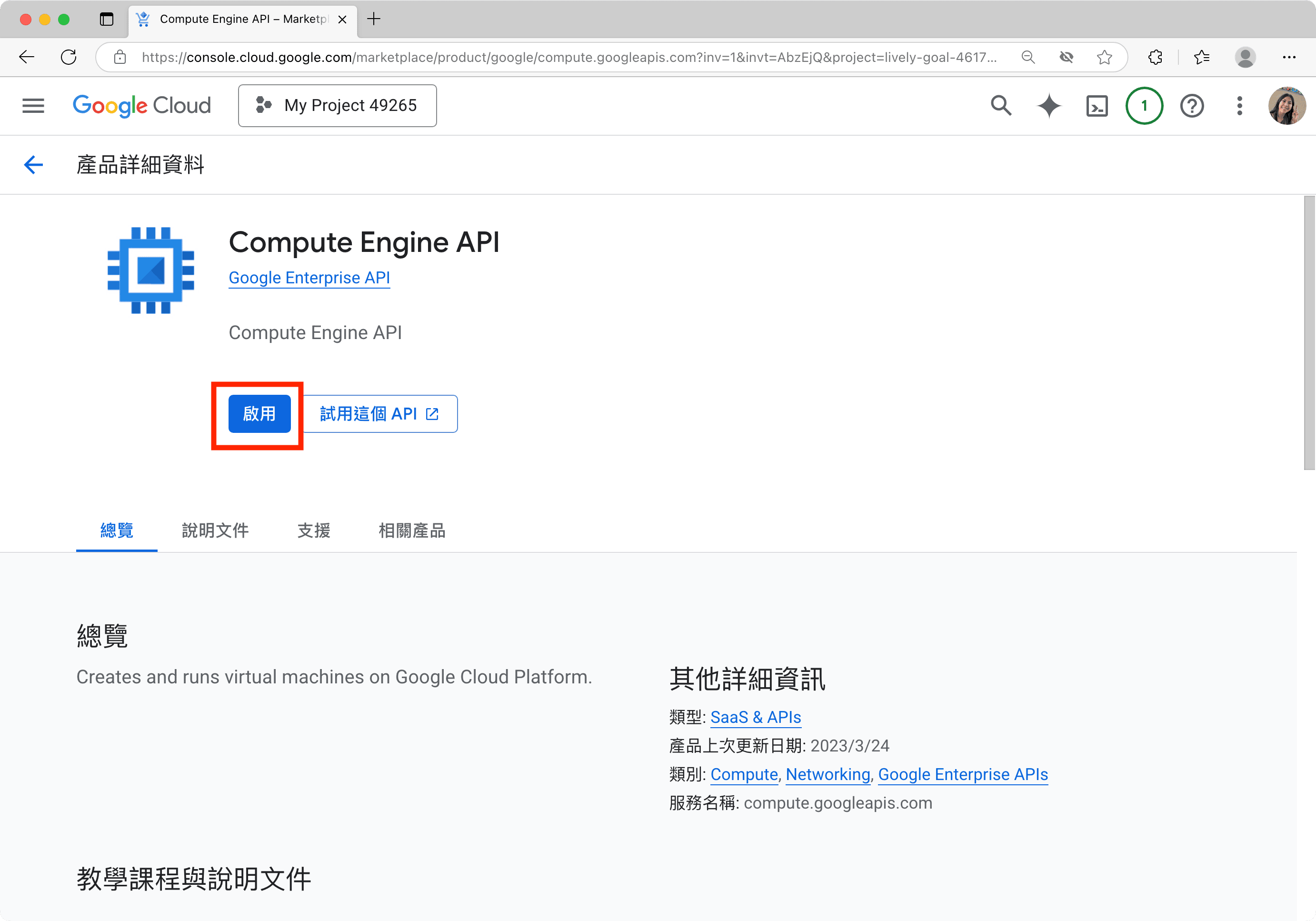Switch to the 相關產品 tab
Screen dimensions: 1316x921
(411, 530)
